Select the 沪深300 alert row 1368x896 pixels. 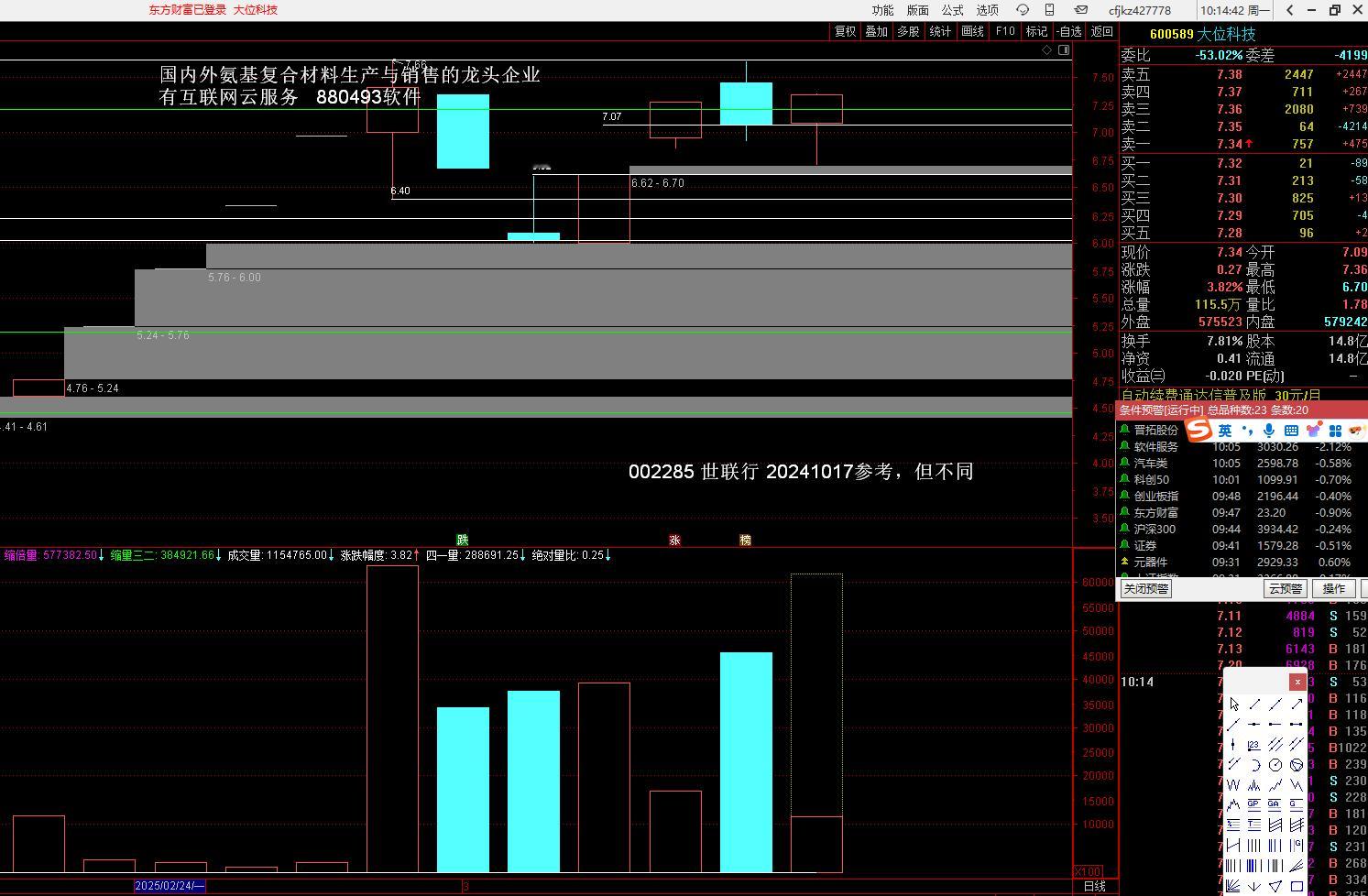(1242, 530)
